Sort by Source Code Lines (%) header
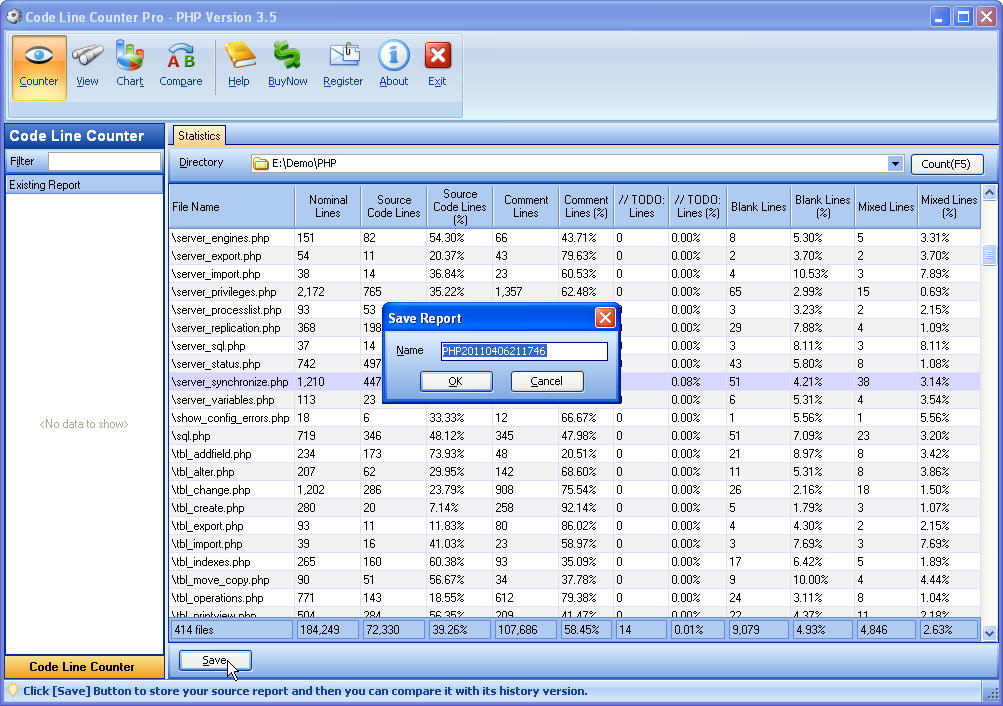Screen dimensions: 1003x706 (459, 207)
